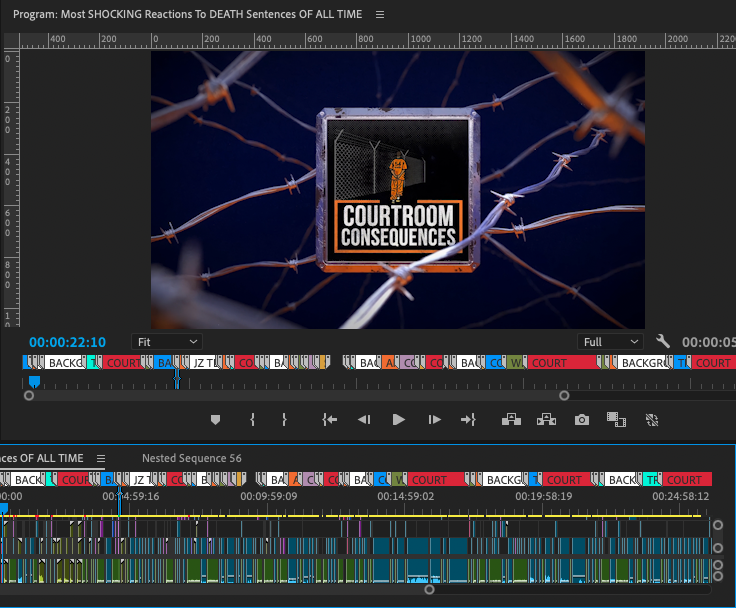Viewport: 736px width, 608px height.
Task: Go to In point
Action: pyautogui.click(x=330, y=419)
